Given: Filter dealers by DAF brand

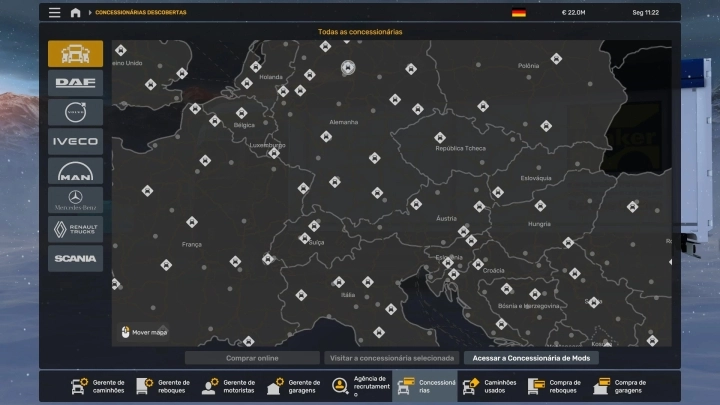Looking at the screenshot, I should pyautogui.click(x=75, y=83).
